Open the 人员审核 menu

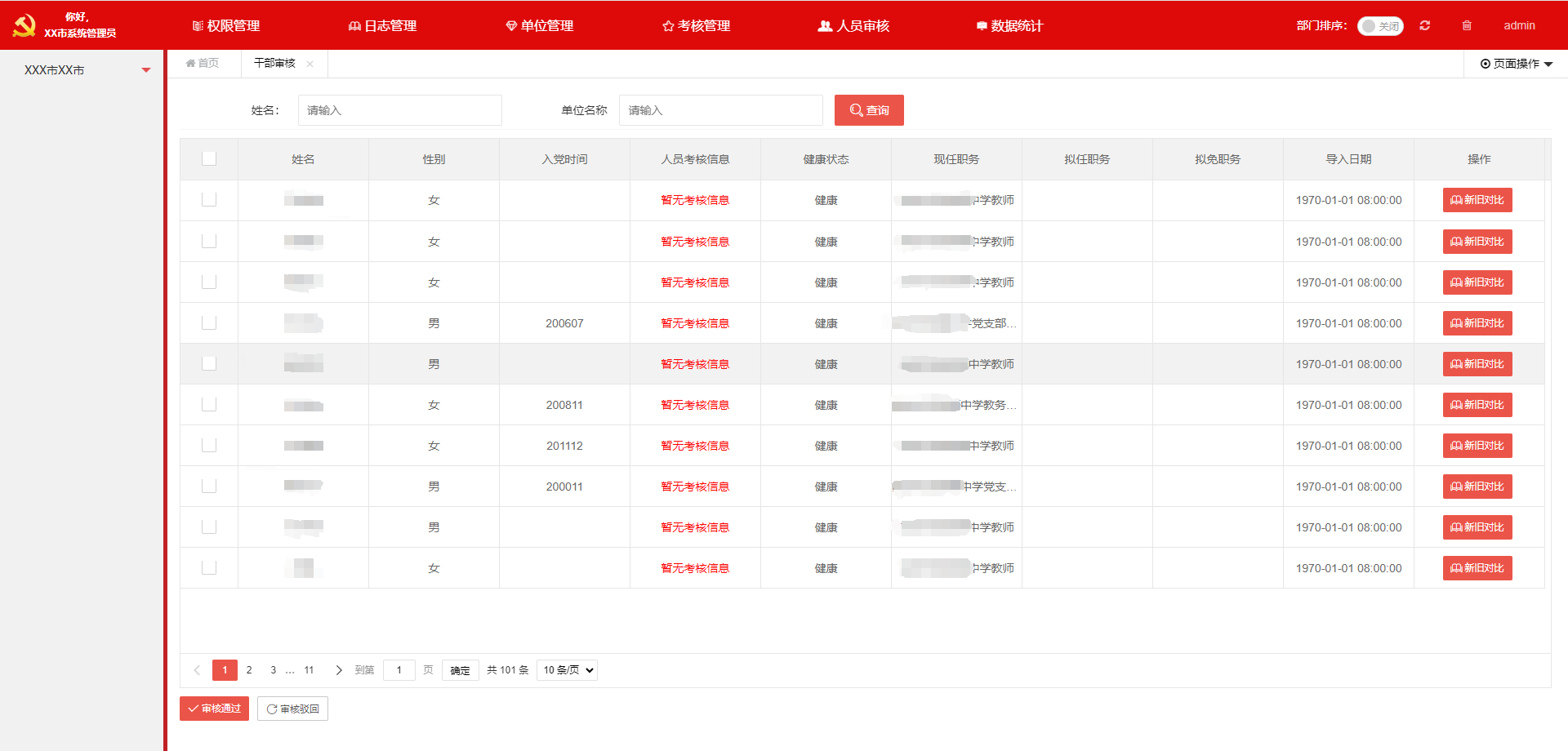pos(854,26)
